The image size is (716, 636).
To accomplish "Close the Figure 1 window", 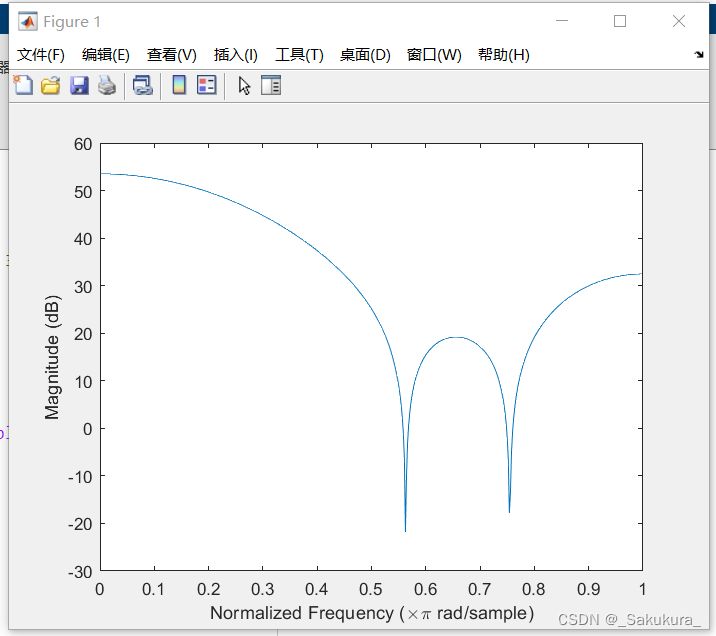I will 679,21.
